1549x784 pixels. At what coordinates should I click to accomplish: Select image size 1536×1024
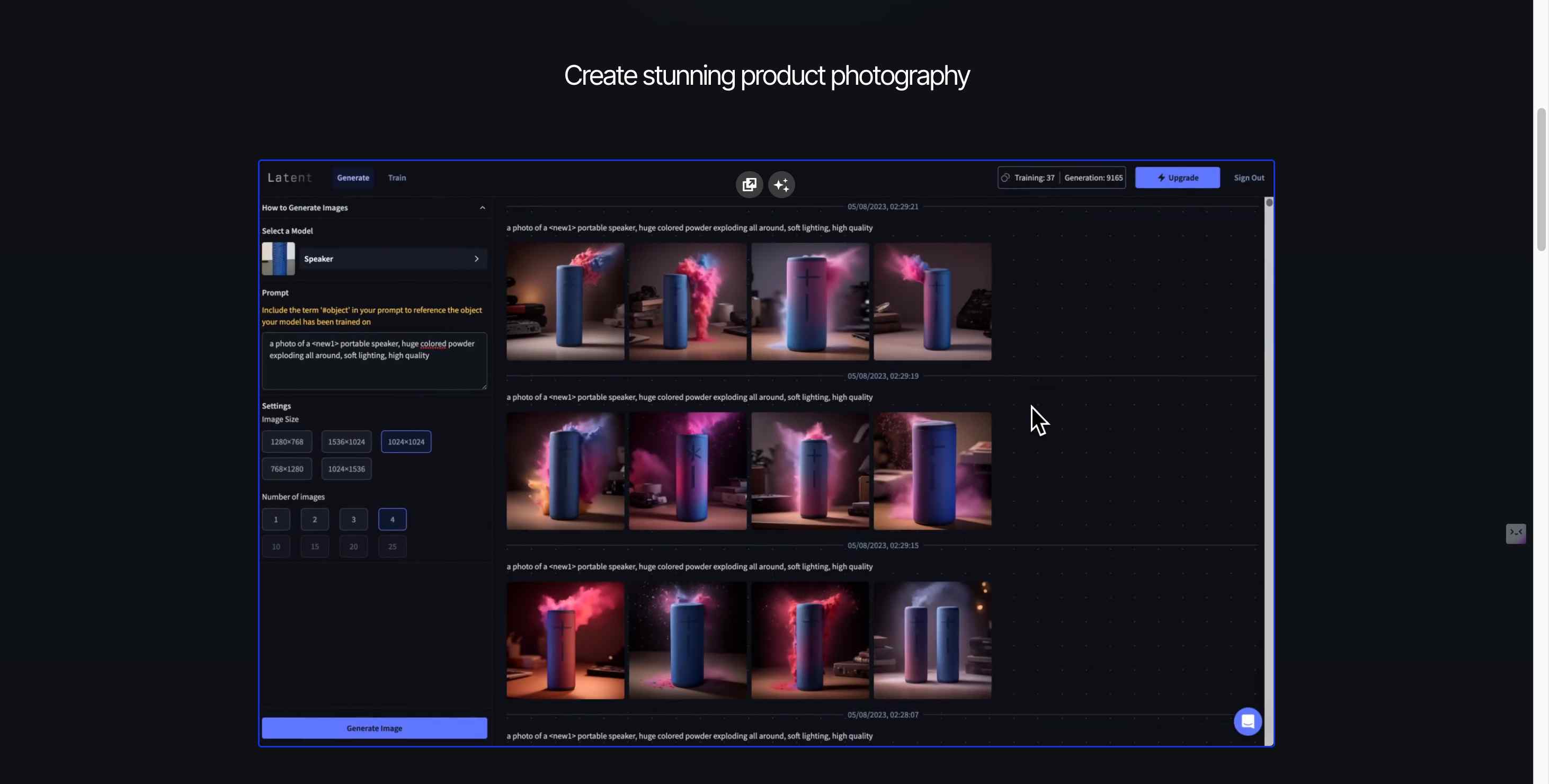346,441
